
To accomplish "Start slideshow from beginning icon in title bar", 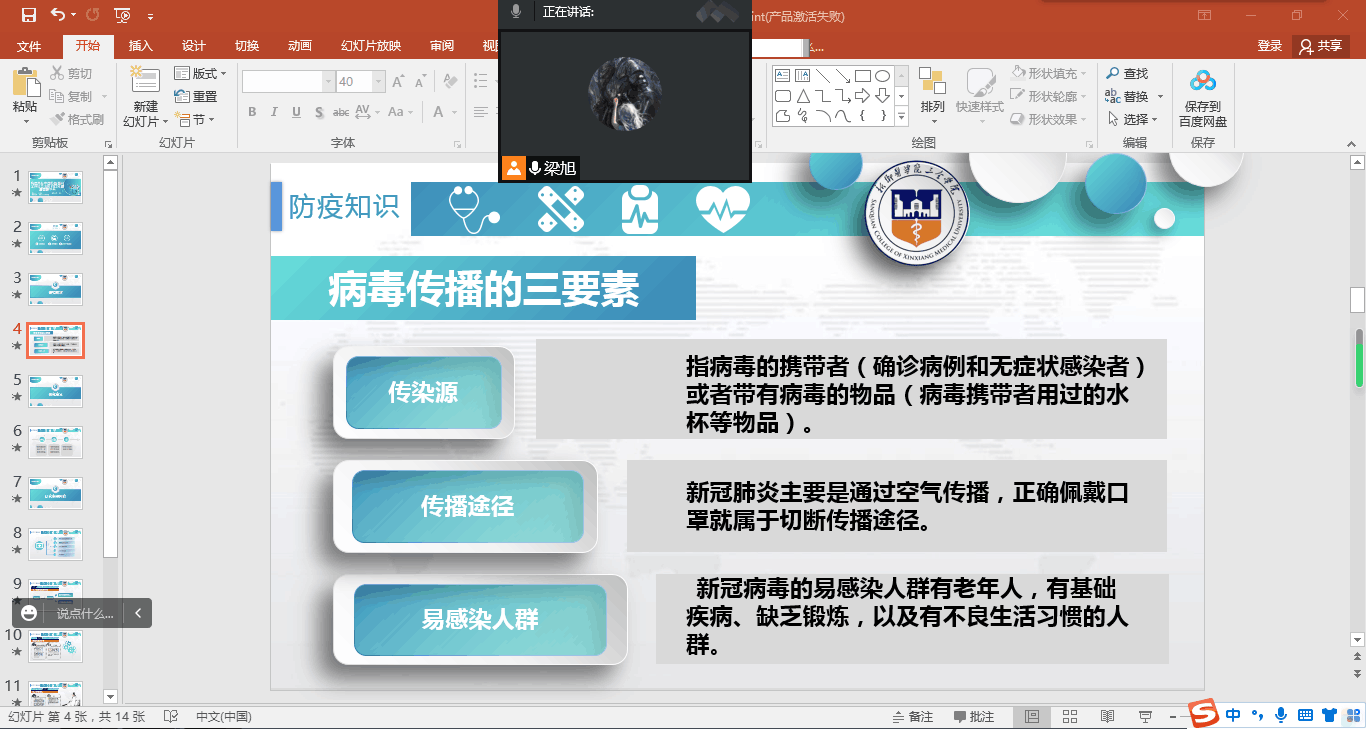I will [122, 15].
